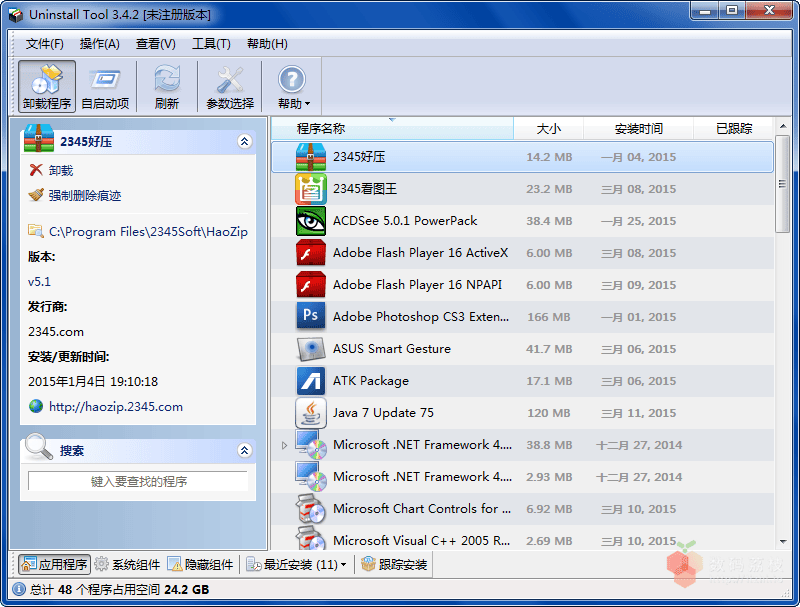This screenshot has height=607, width=800.
Task: Sort by 安装时间 column header
Action: [638, 129]
